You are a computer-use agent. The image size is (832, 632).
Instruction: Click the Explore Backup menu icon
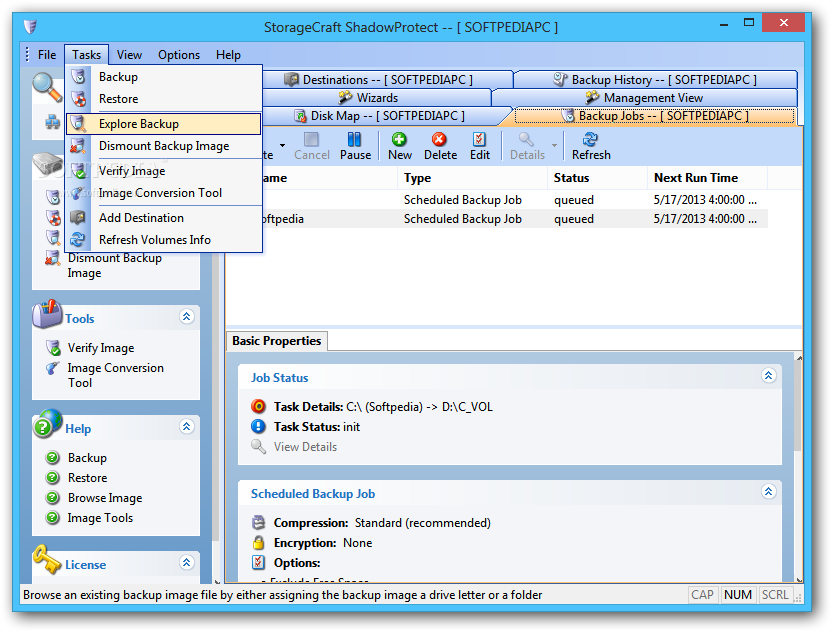(79, 124)
